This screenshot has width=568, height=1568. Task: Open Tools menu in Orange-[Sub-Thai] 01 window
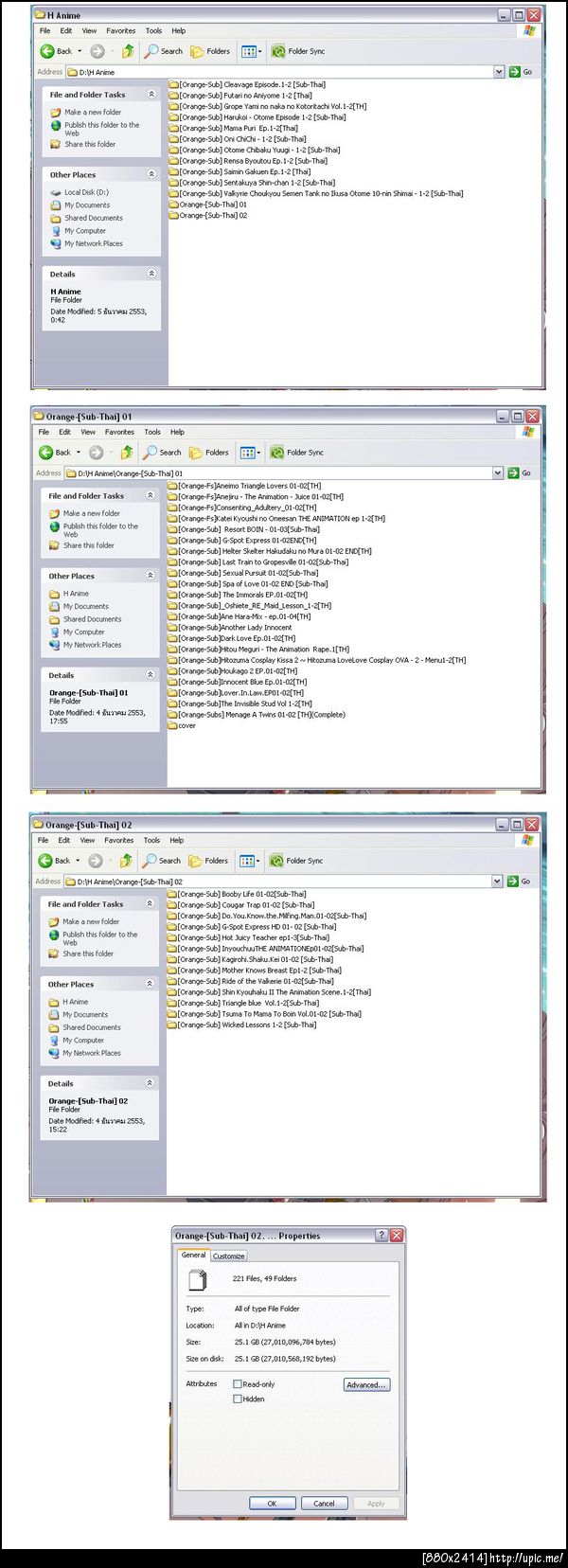(152, 432)
